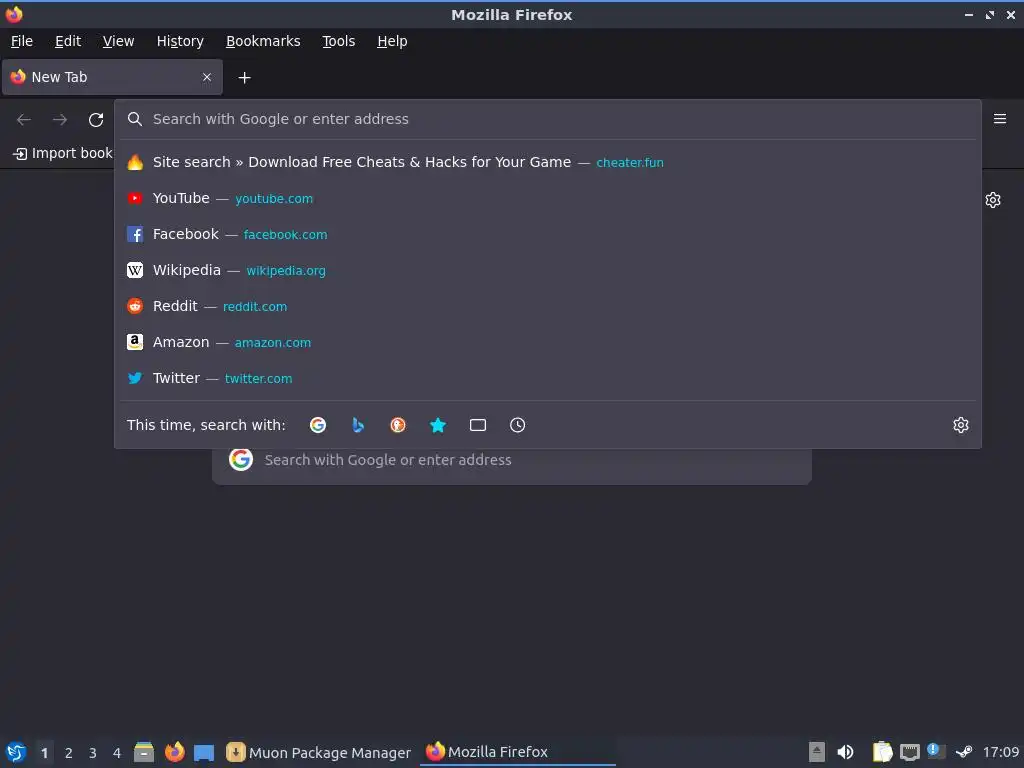This screenshot has width=1024, height=768.
Task: Open the View menu
Action: tap(118, 41)
